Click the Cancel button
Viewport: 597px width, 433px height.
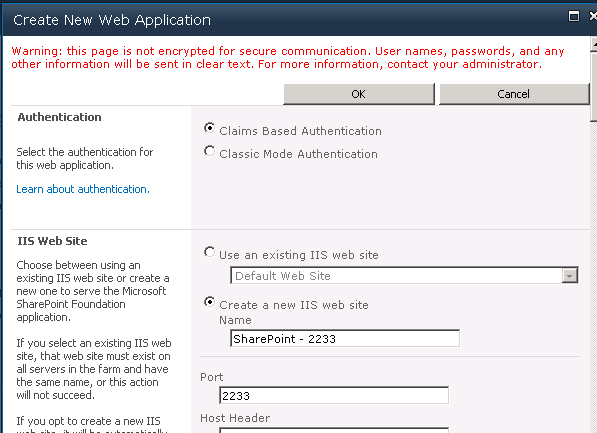click(514, 94)
